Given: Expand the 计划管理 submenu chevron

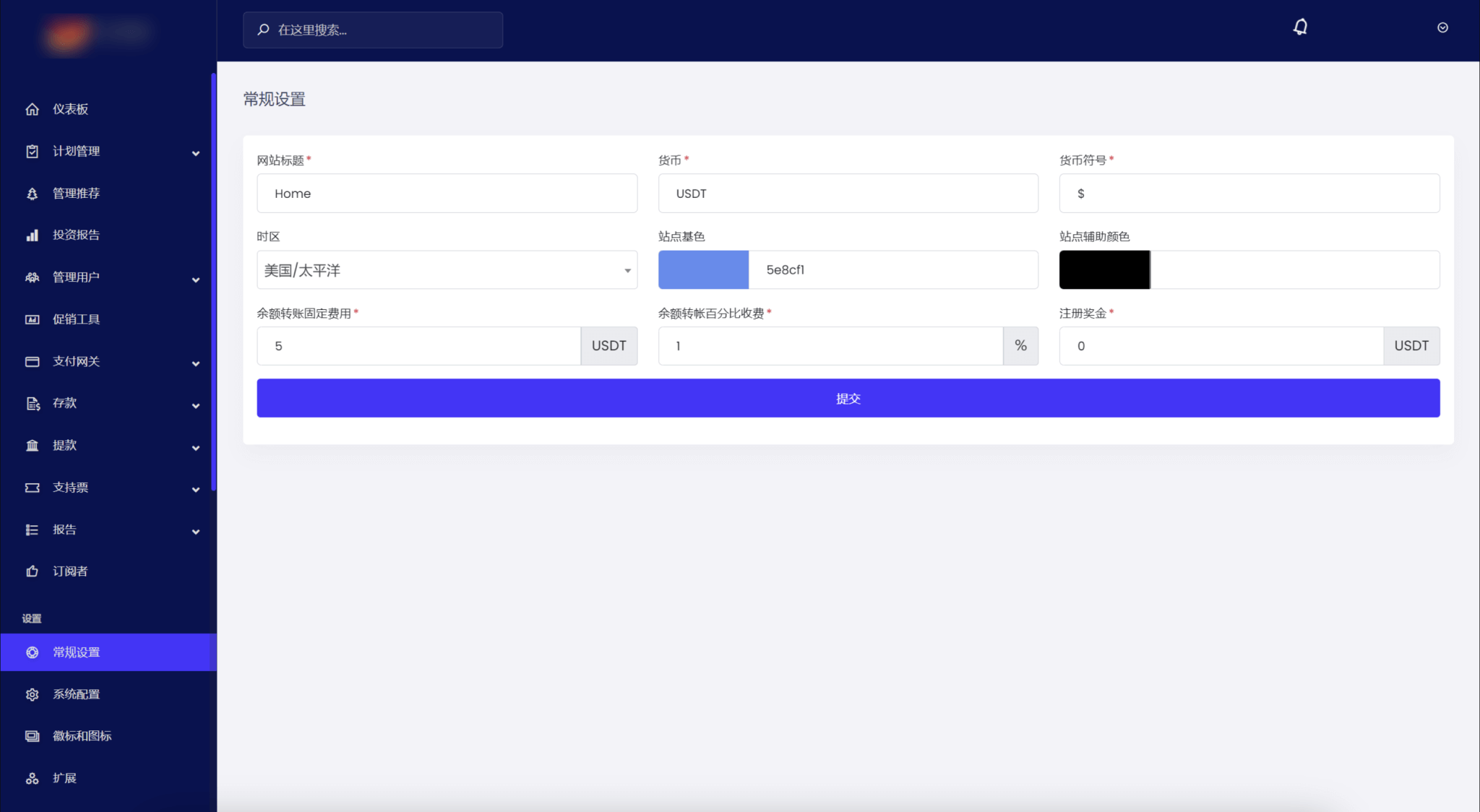Looking at the screenshot, I should point(196,153).
